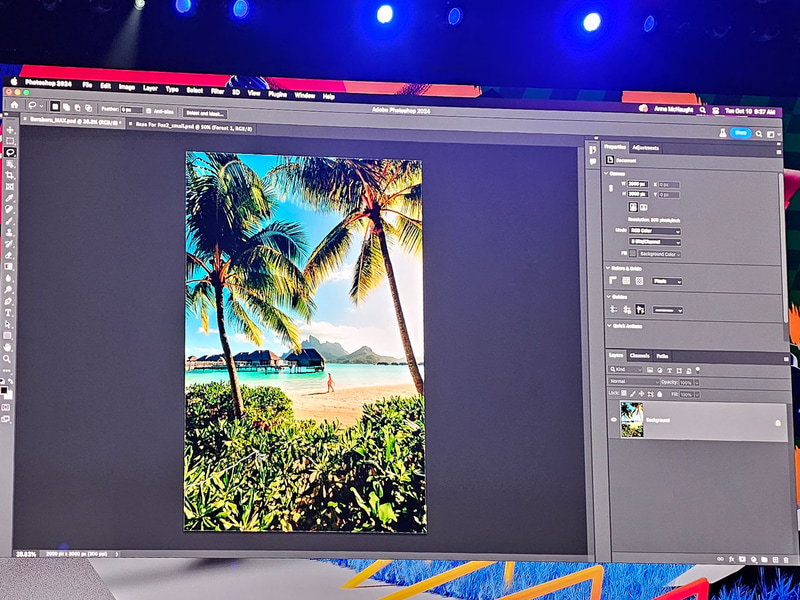Open the Fill Background Color dropdown
Viewport: 800px width, 600px height.
659,254
